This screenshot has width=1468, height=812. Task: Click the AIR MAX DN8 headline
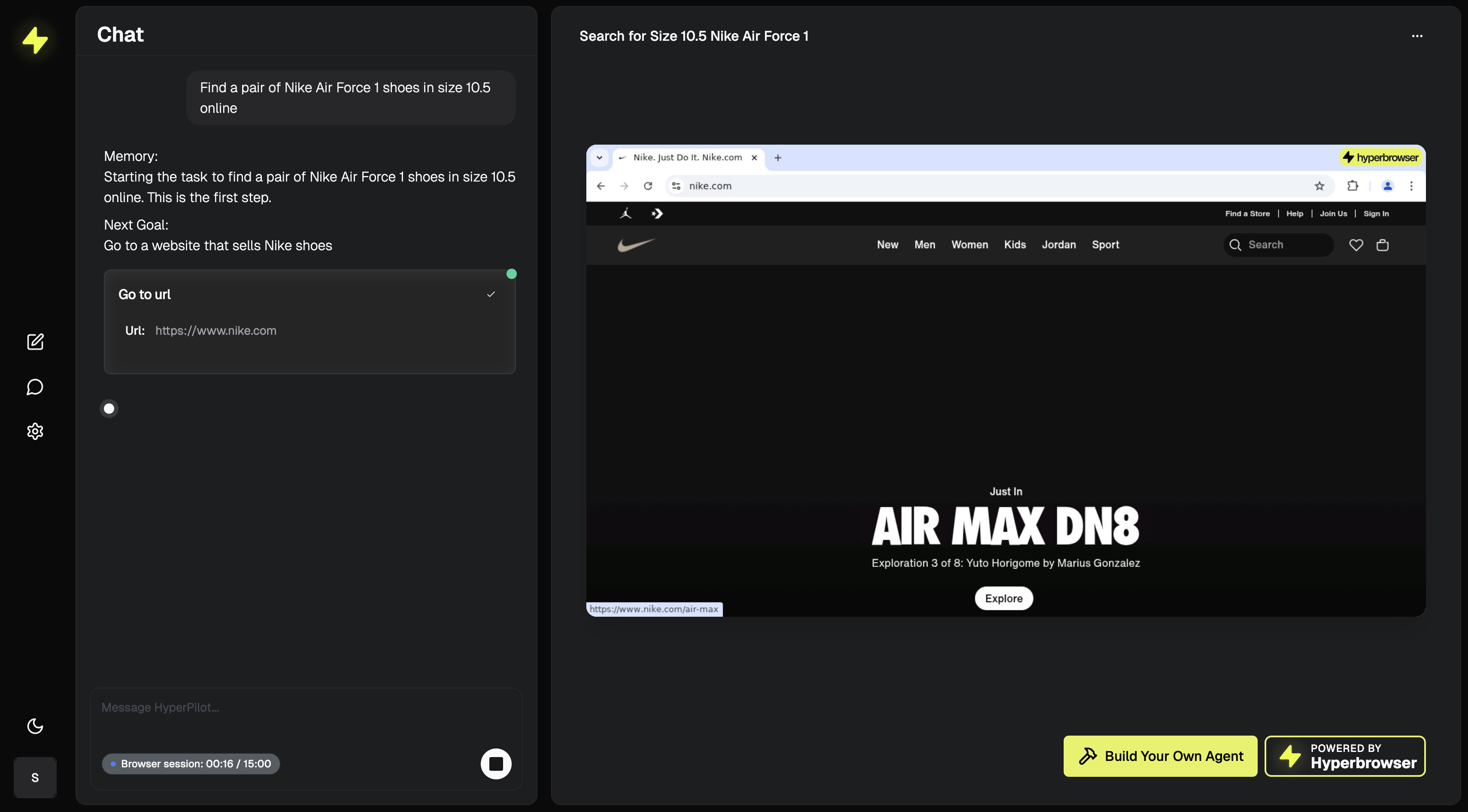tap(1006, 527)
